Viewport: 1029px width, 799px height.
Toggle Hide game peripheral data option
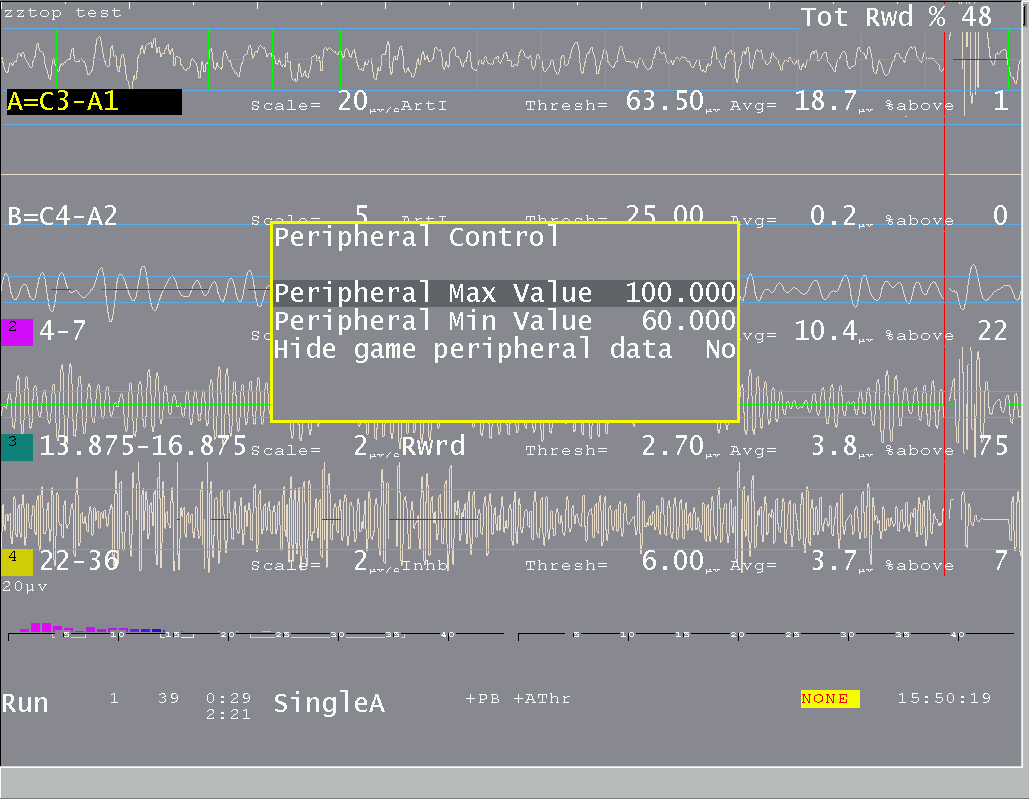tap(505, 349)
